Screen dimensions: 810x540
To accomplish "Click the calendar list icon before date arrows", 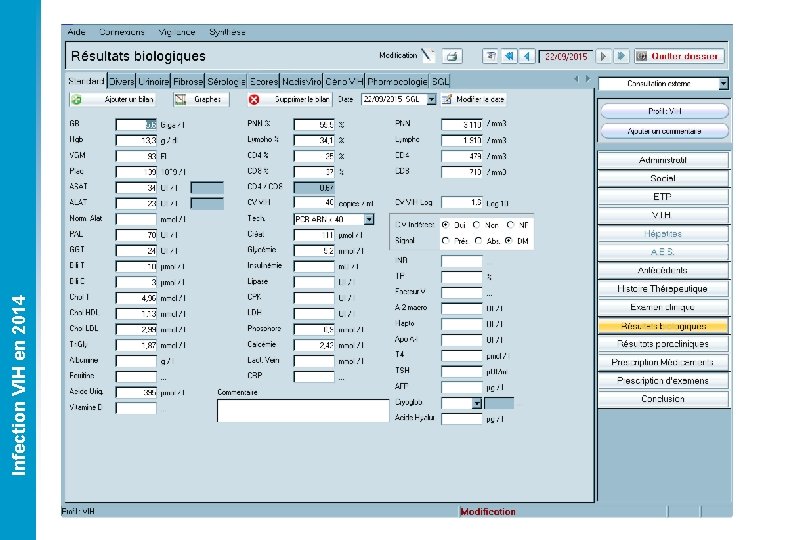I will (x=490, y=56).
